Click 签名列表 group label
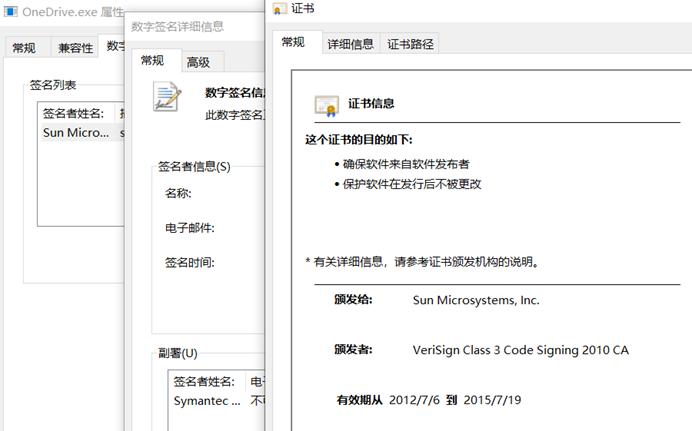 (x=53, y=85)
